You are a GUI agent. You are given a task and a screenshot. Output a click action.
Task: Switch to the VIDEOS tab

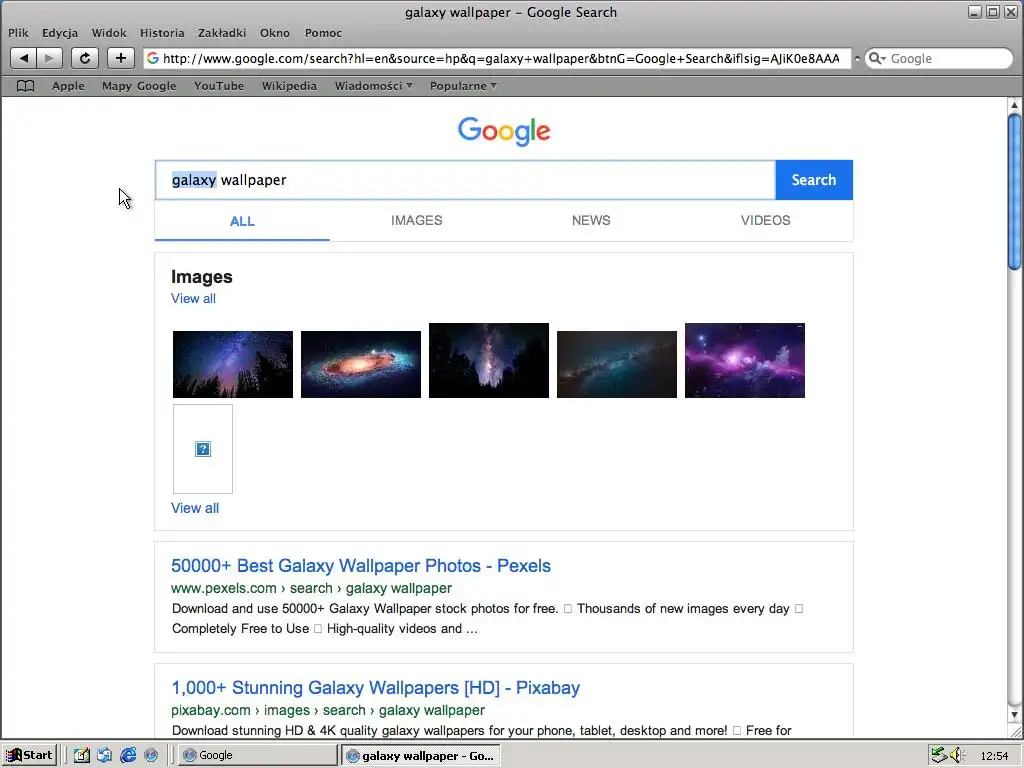point(765,221)
